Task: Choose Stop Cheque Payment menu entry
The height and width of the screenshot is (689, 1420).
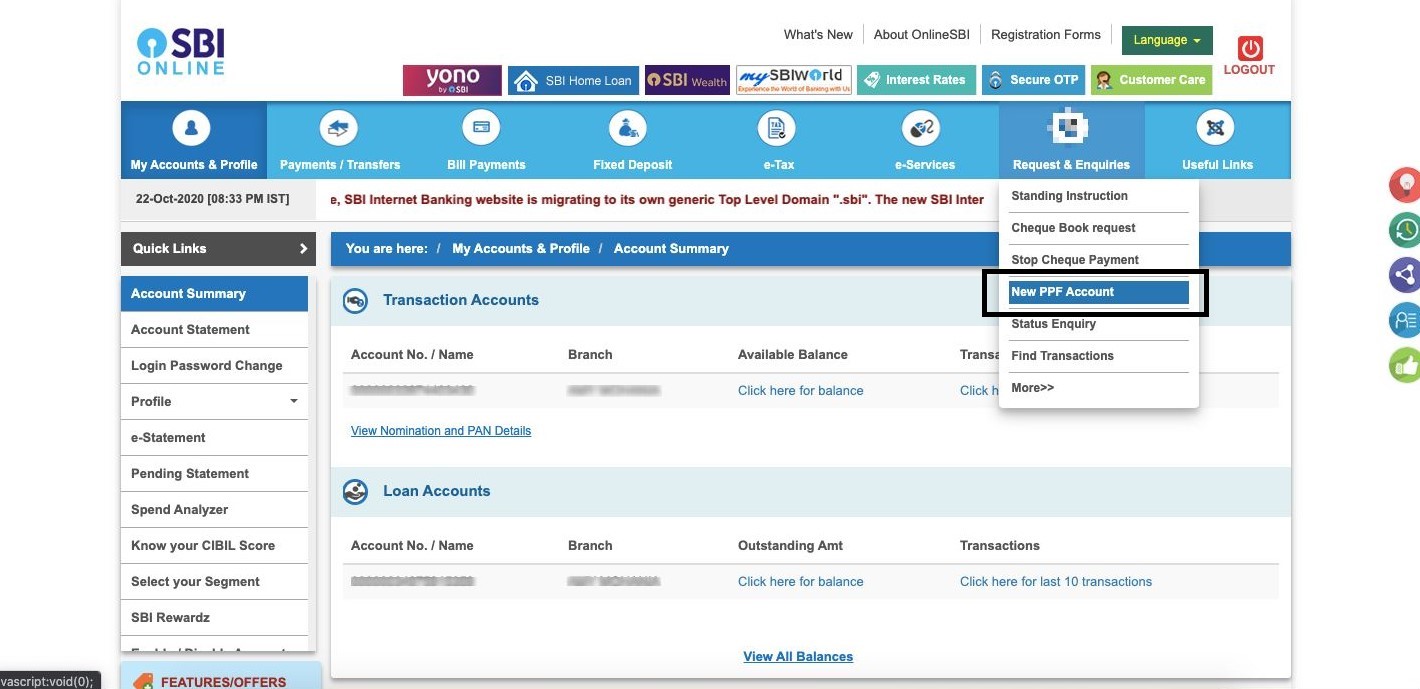Action: (x=1075, y=259)
